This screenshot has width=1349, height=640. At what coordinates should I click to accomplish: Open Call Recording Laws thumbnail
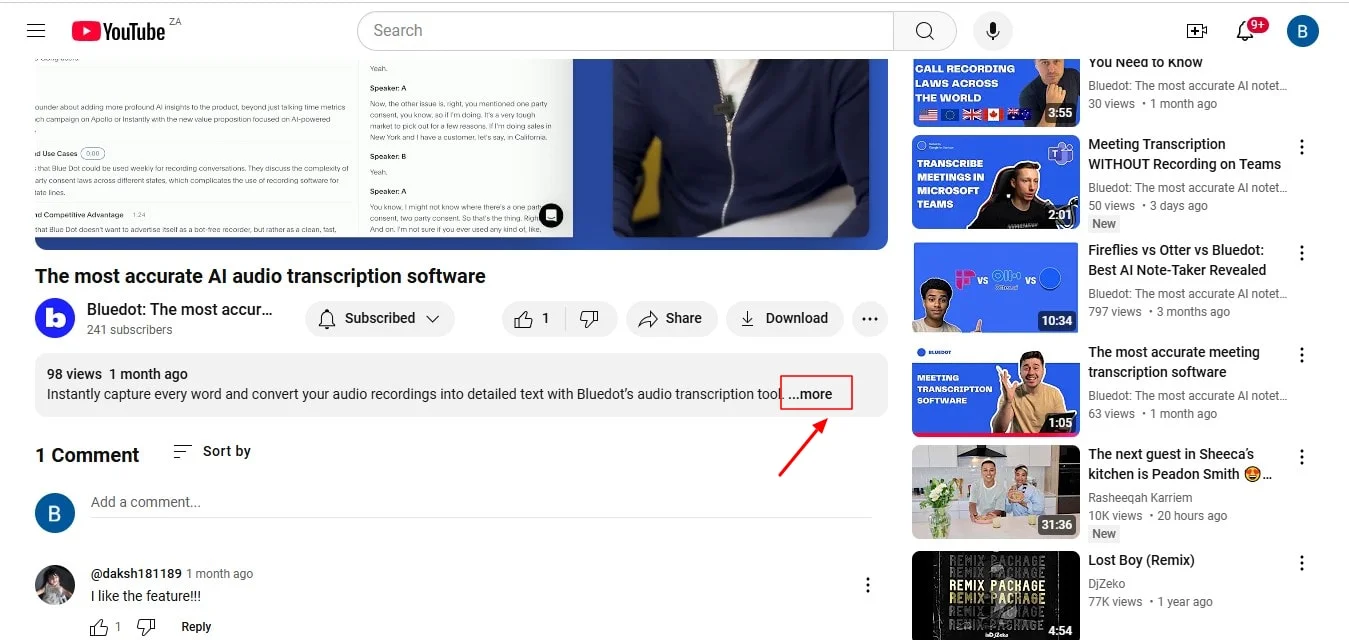click(x=996, y=91)
